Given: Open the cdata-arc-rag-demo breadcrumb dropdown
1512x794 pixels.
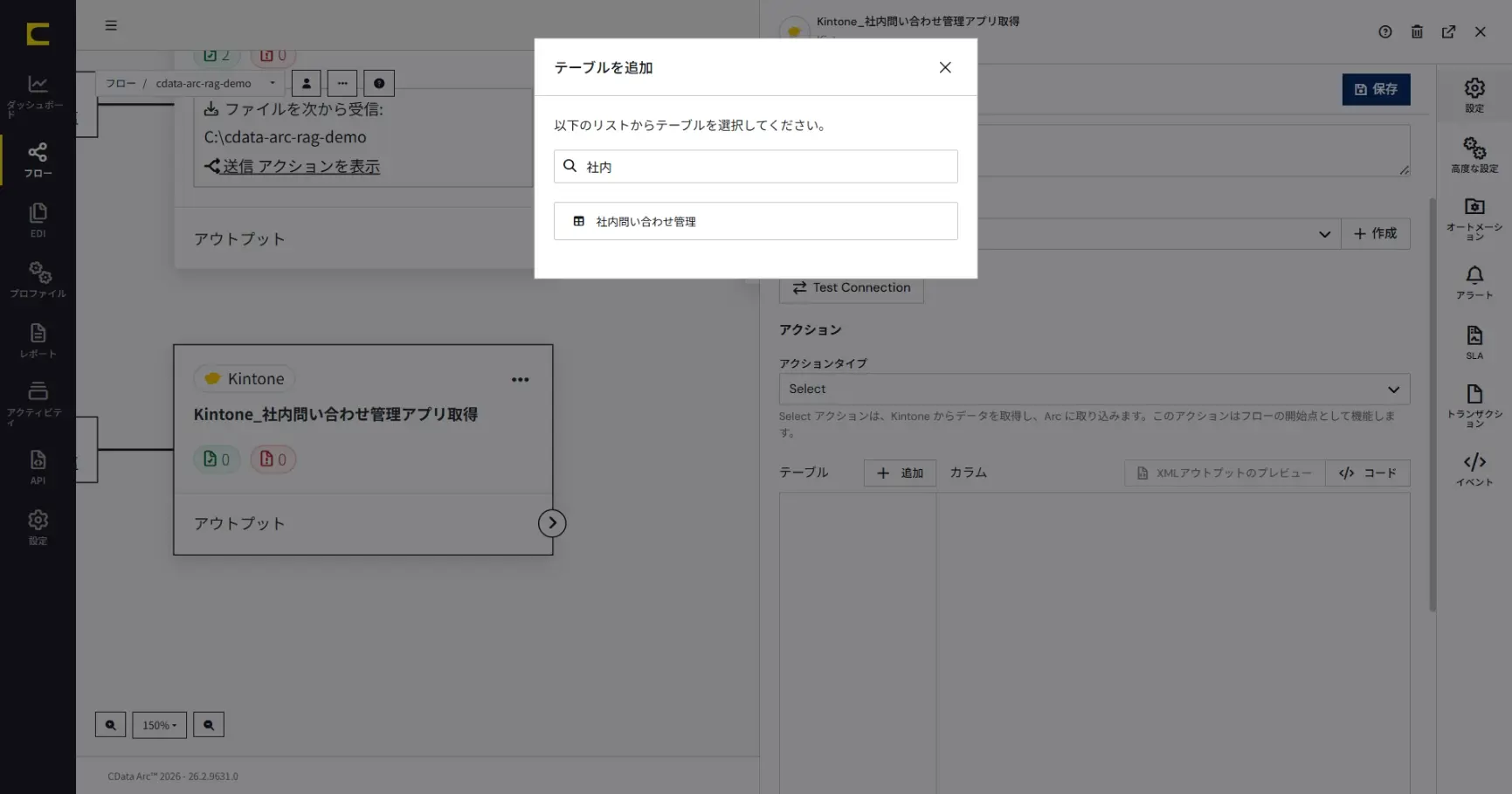Looking at the screenshot, I should click(216, 84).
